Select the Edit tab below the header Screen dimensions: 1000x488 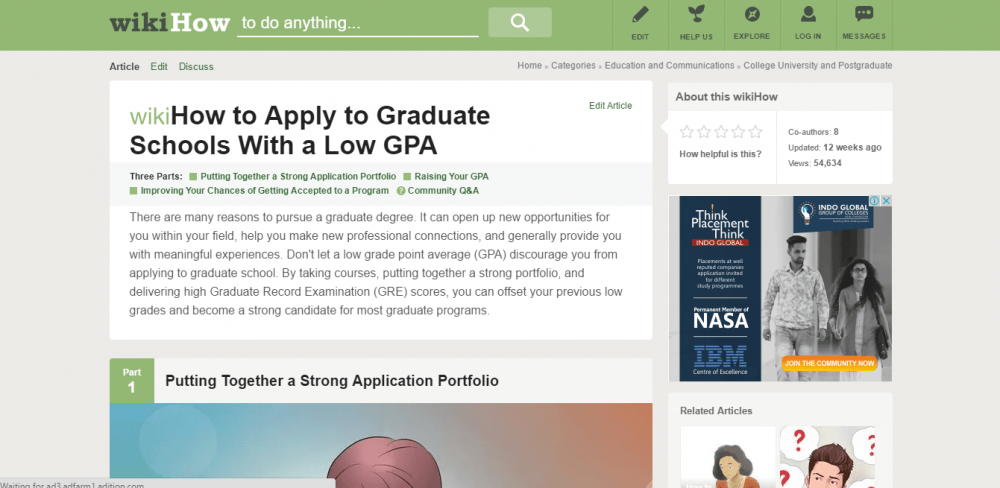click(159, 67)
